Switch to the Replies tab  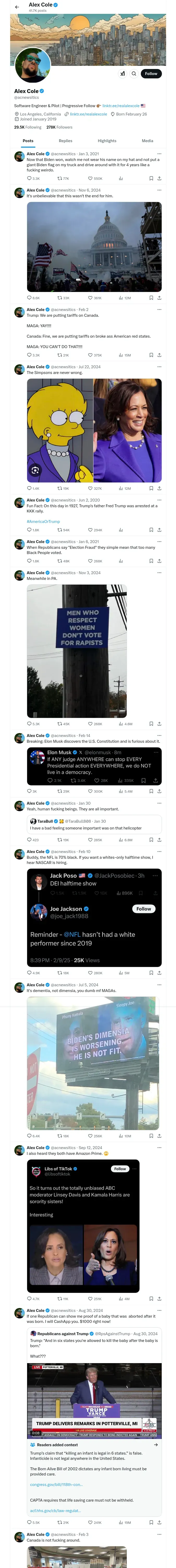(65, 141)
